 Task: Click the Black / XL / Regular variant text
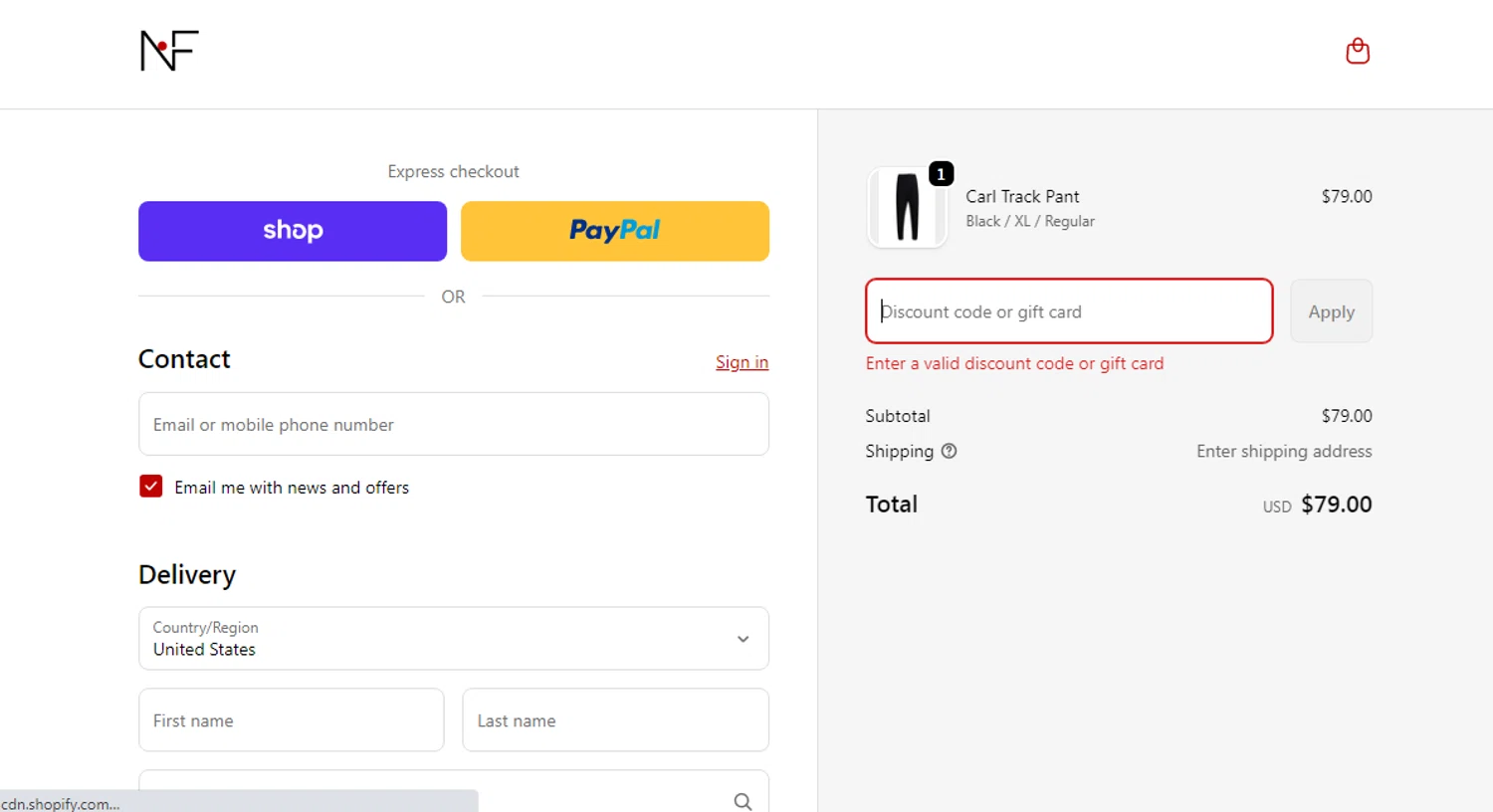pyautogui.click(x=1030, y=221)
